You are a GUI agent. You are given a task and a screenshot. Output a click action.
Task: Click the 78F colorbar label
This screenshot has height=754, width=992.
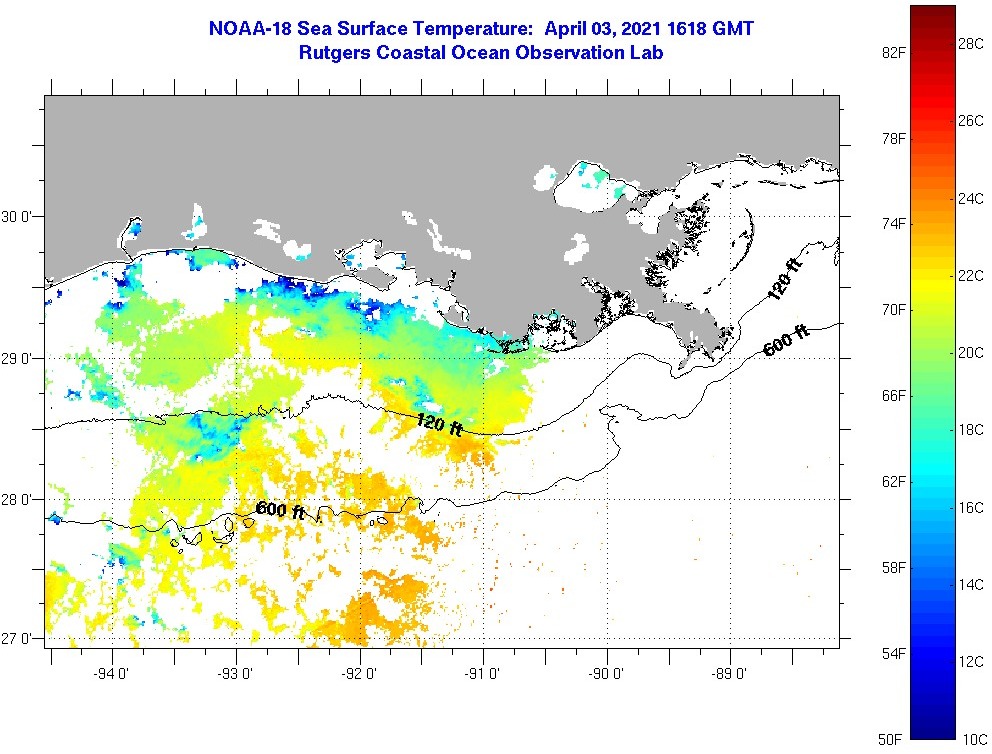pyautogui.click(x=893, y=138)
